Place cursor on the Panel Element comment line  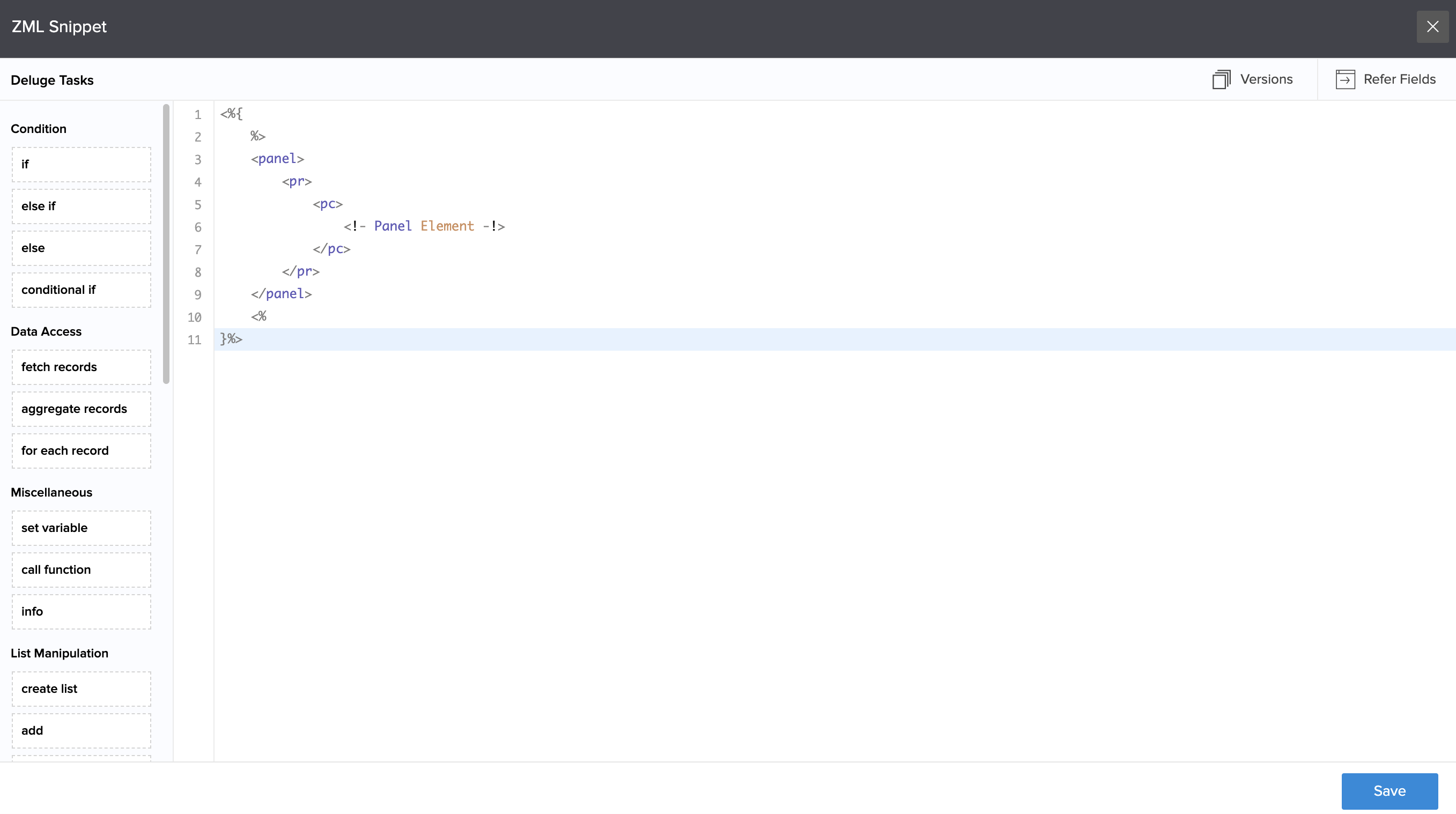[424, 227]
